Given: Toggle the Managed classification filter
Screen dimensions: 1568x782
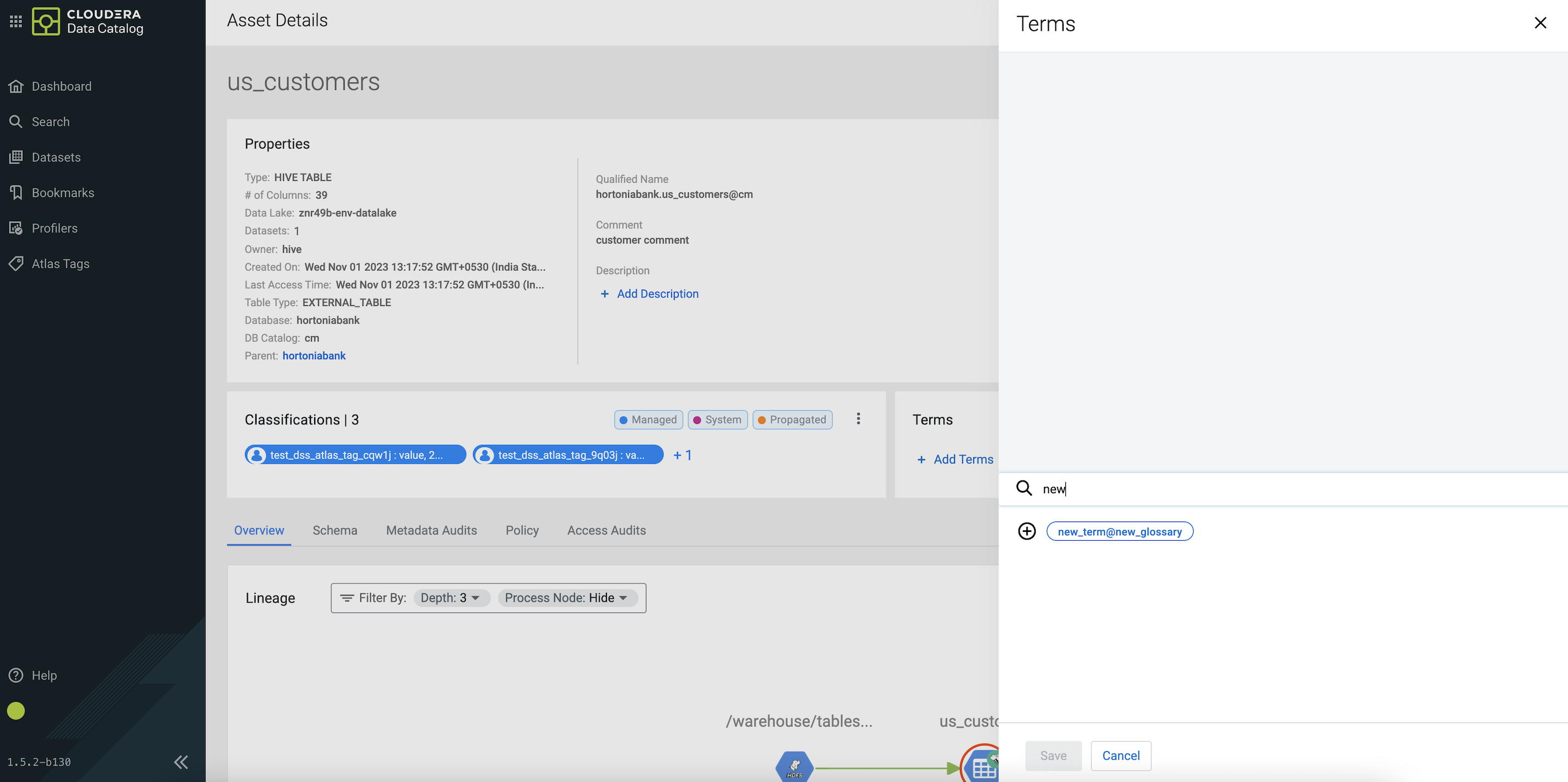Looking at the screenshot, I should [x=648, y=420].
